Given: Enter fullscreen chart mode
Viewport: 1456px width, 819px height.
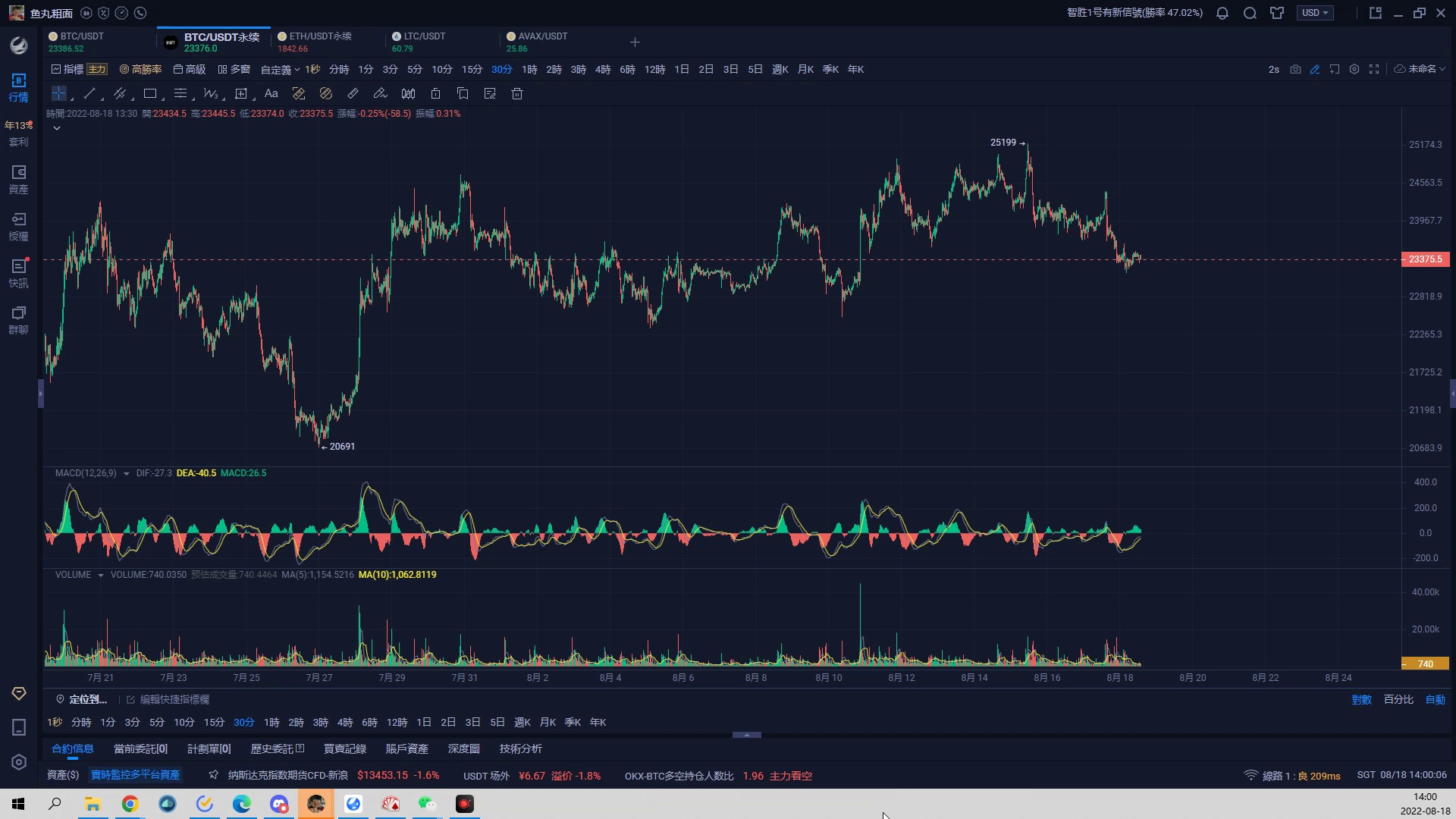Looking at the screenshot, I should (1374, 69).
